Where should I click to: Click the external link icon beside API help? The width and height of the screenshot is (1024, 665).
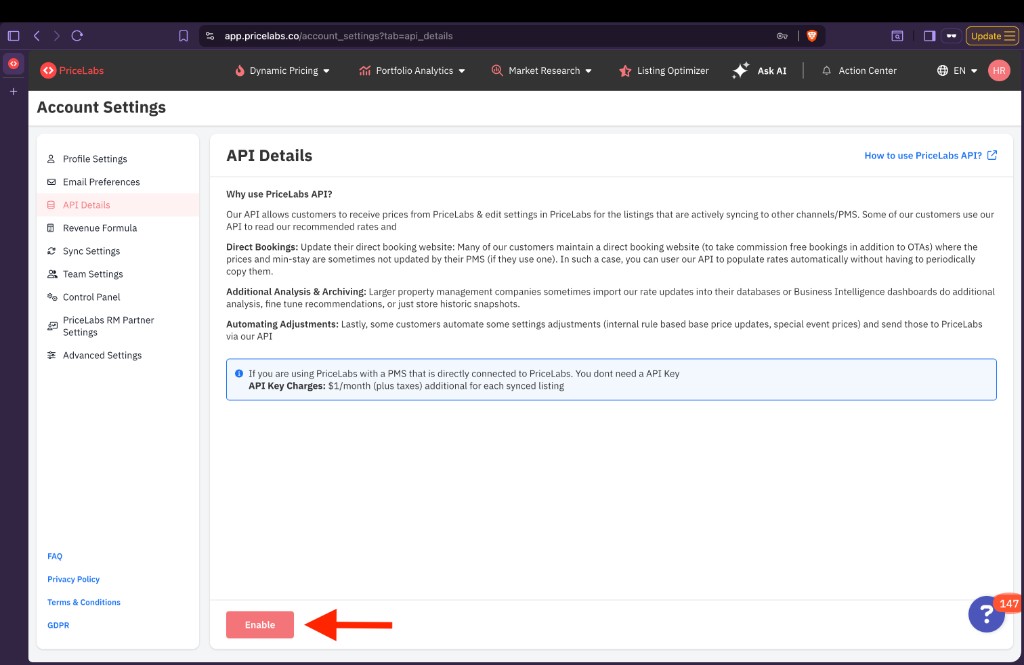click(991, 155)
